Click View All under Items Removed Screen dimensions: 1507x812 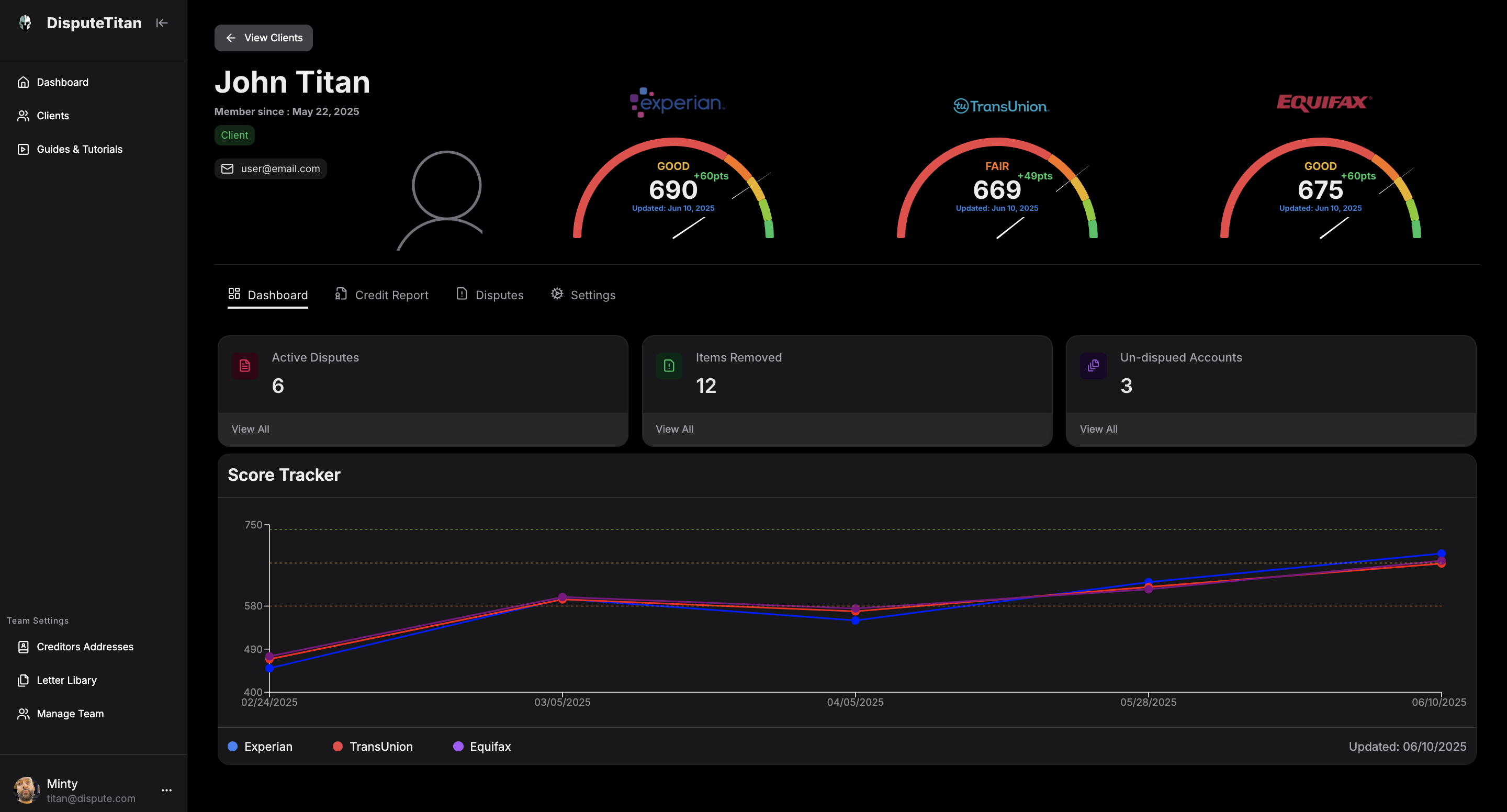(674, 430)
